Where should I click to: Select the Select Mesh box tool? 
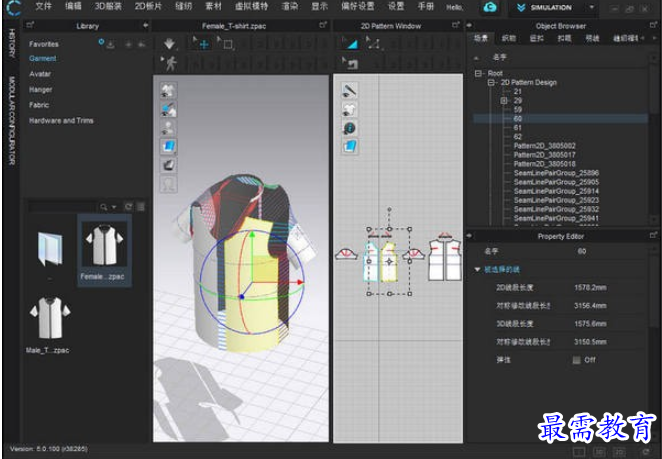click(x=227, y=44)
